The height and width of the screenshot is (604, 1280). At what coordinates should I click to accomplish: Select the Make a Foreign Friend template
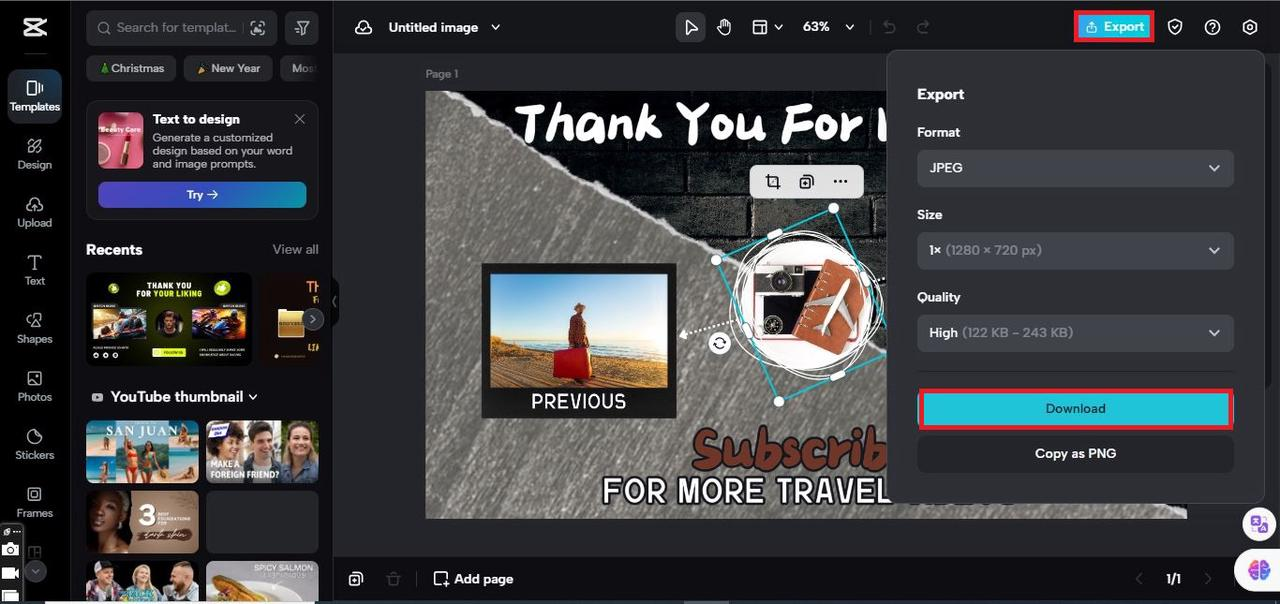tap(262, 451)
